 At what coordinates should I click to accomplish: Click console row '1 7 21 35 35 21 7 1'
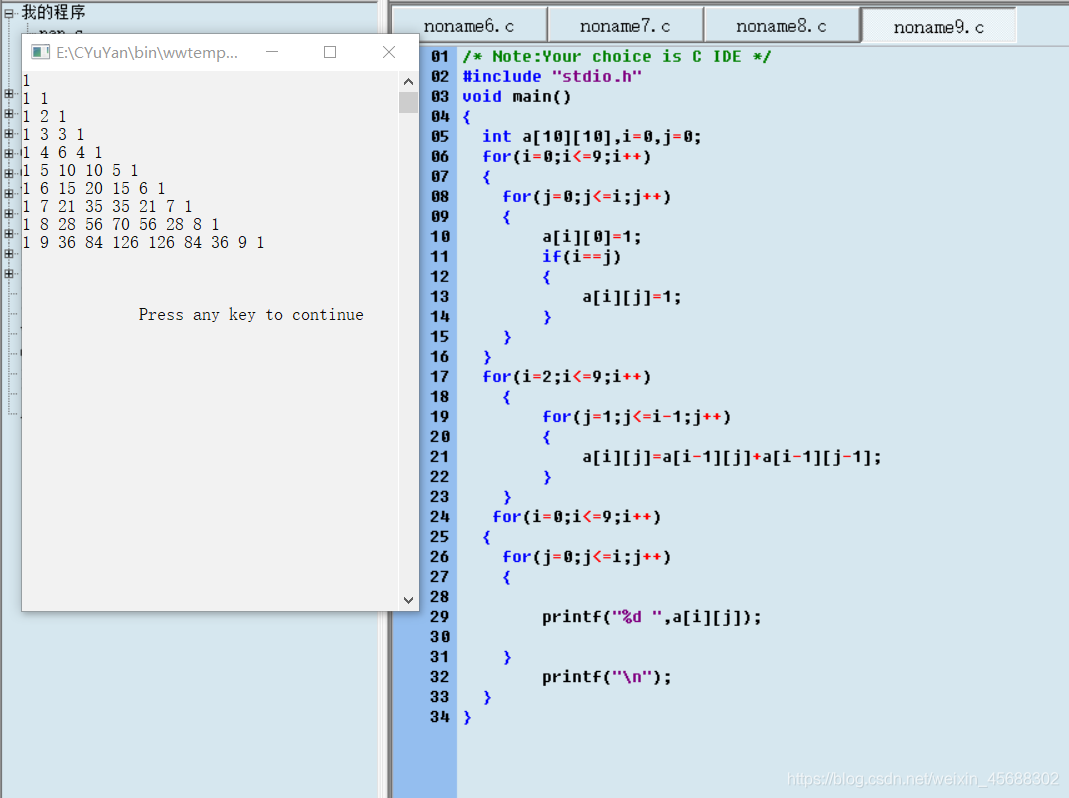[x=107, y=206]
